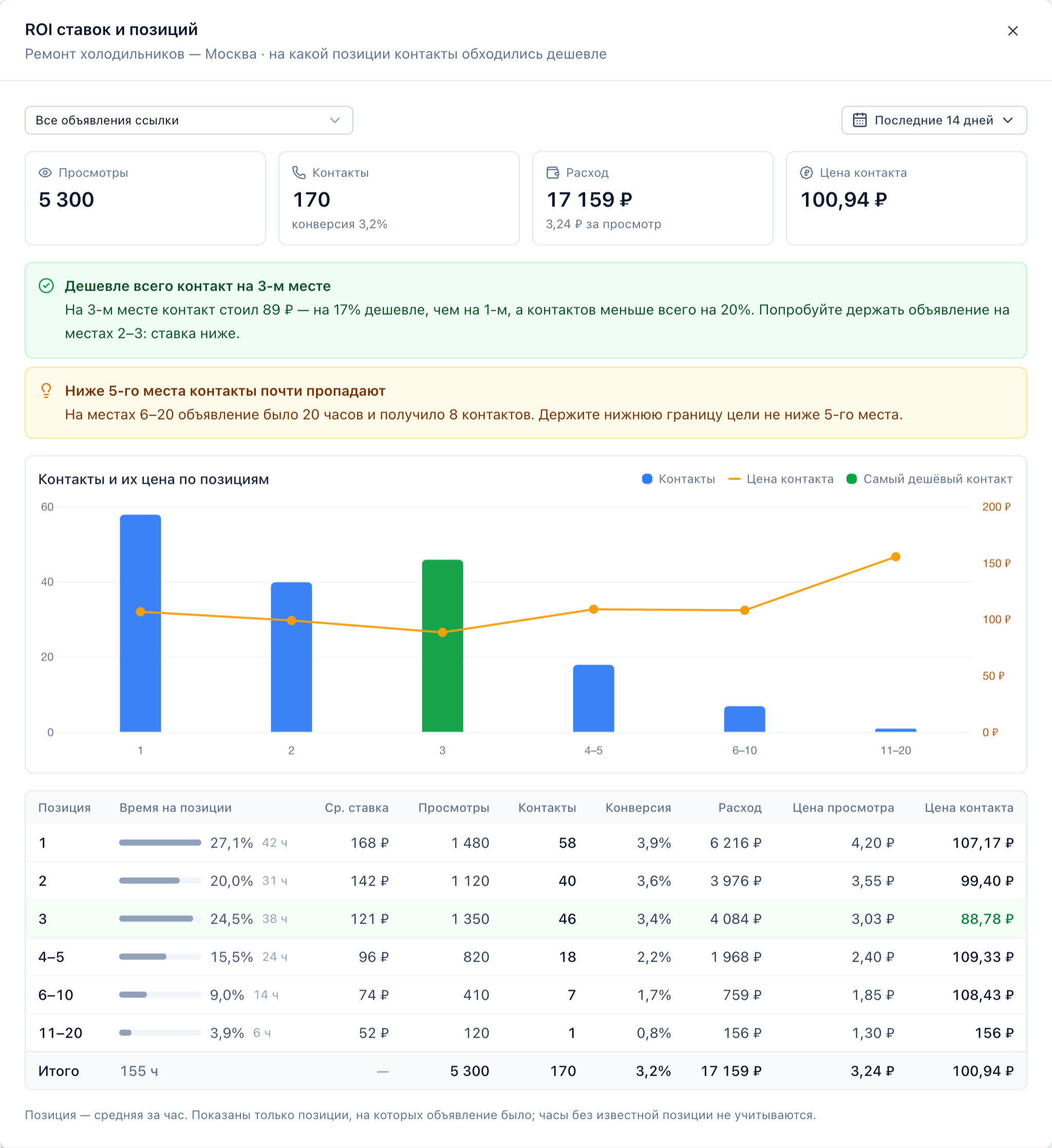Sort by the 'Цена контакта' column header
The image size is (1052, 1148).
tap(969, 807)
